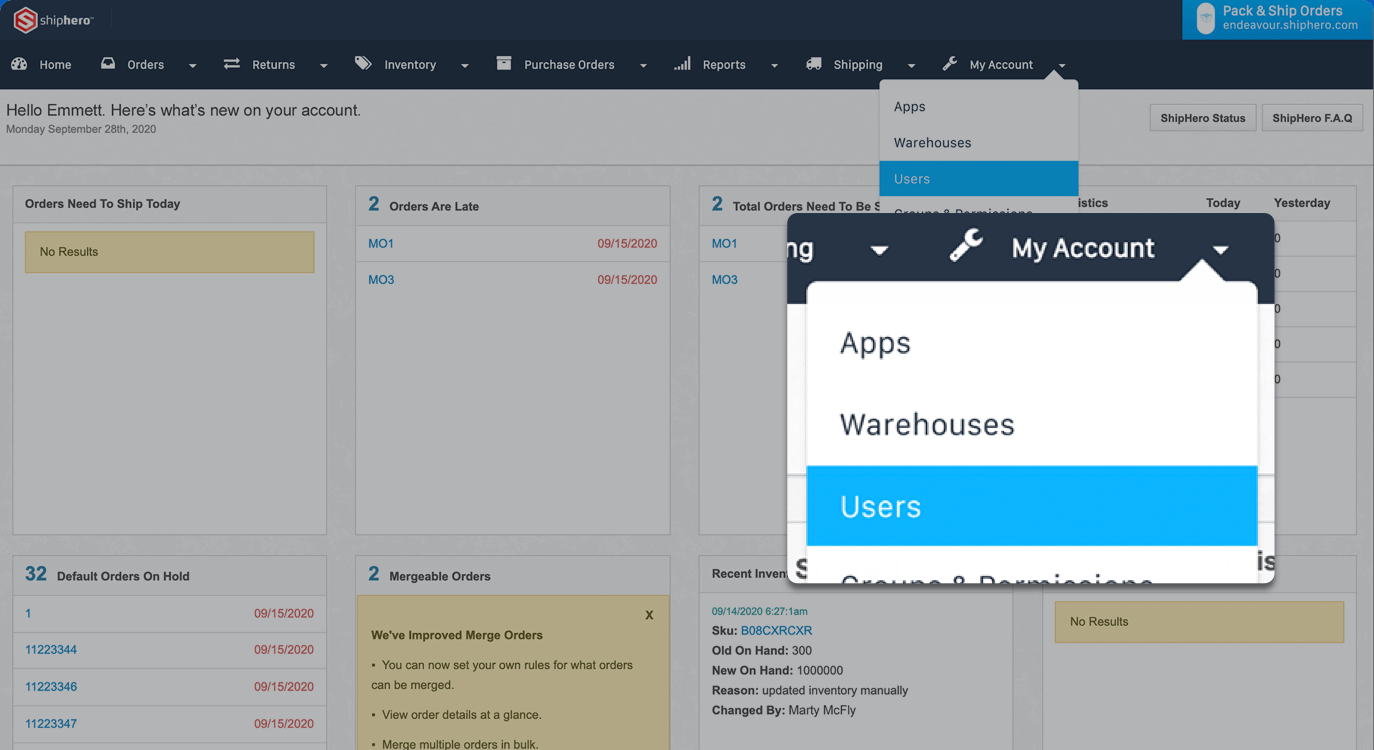Screen dimensions: 1374x750
Task: Click the 09/14/2020 6:27:1am timestamp
Action: (760, 611)
